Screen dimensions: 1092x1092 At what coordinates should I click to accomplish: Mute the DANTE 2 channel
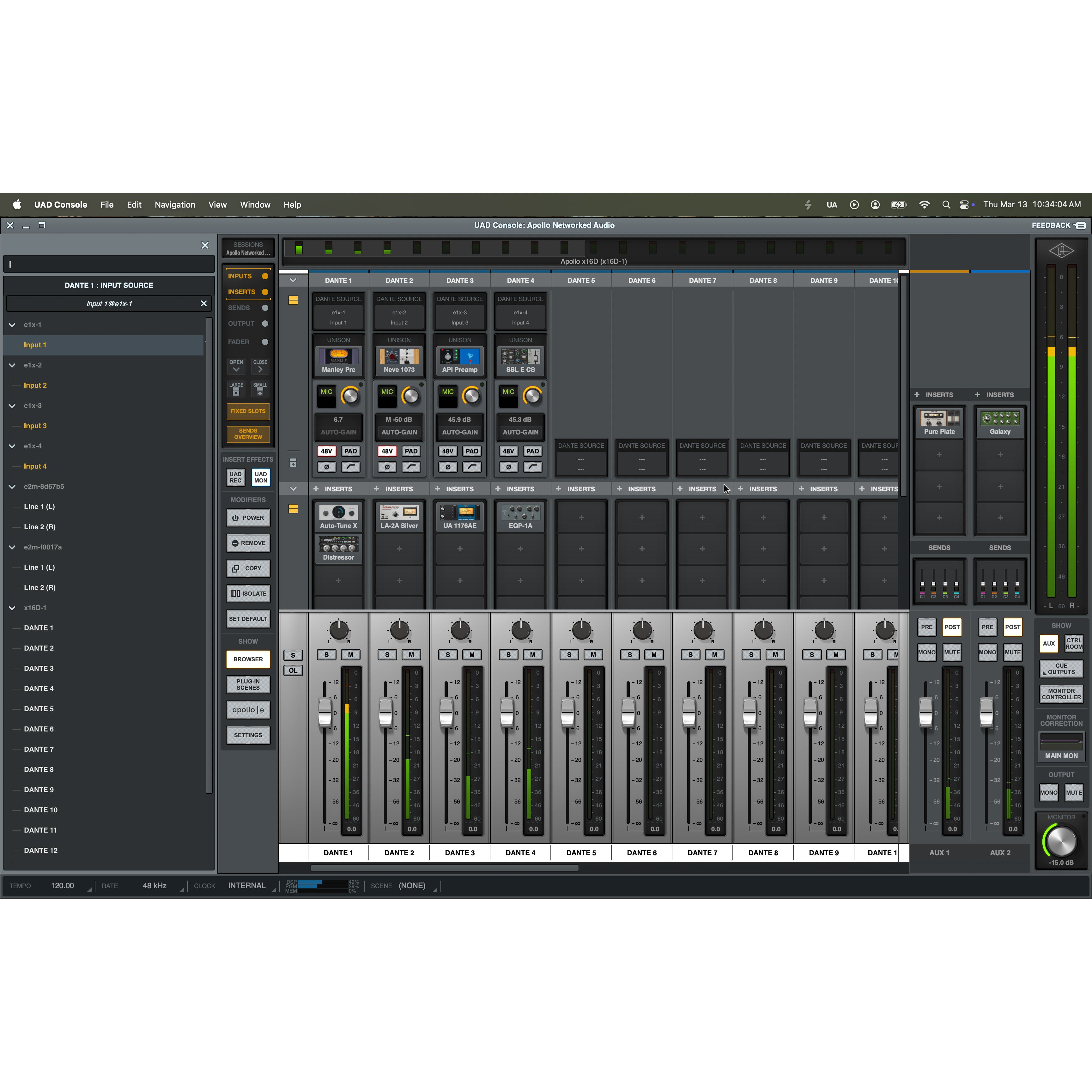411,654
